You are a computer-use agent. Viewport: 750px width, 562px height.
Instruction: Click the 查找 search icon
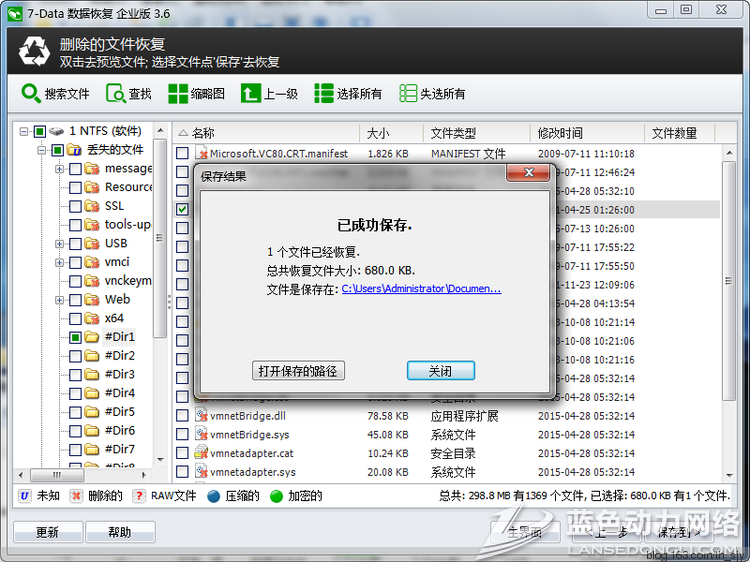pyautogui.click(x=114, y=94)
